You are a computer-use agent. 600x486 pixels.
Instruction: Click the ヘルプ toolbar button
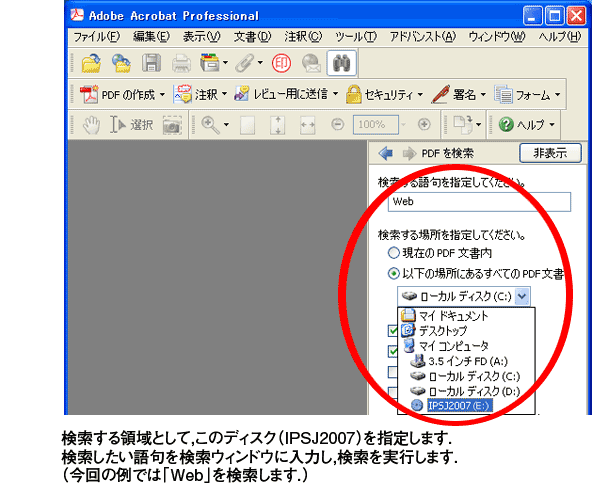coord(526,125)
